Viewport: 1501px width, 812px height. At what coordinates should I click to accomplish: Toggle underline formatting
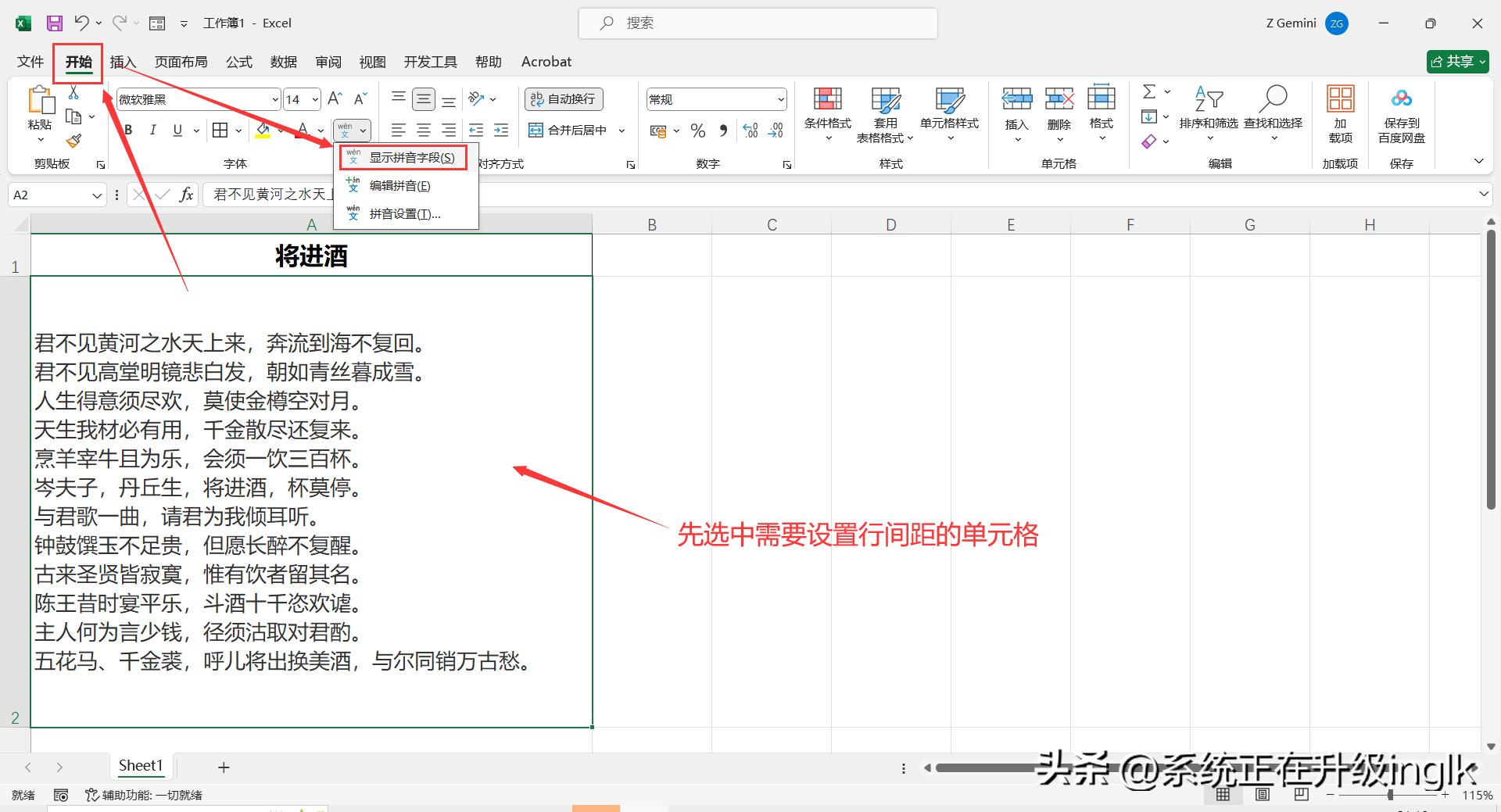pyautogui.click(x=177, y=130)
